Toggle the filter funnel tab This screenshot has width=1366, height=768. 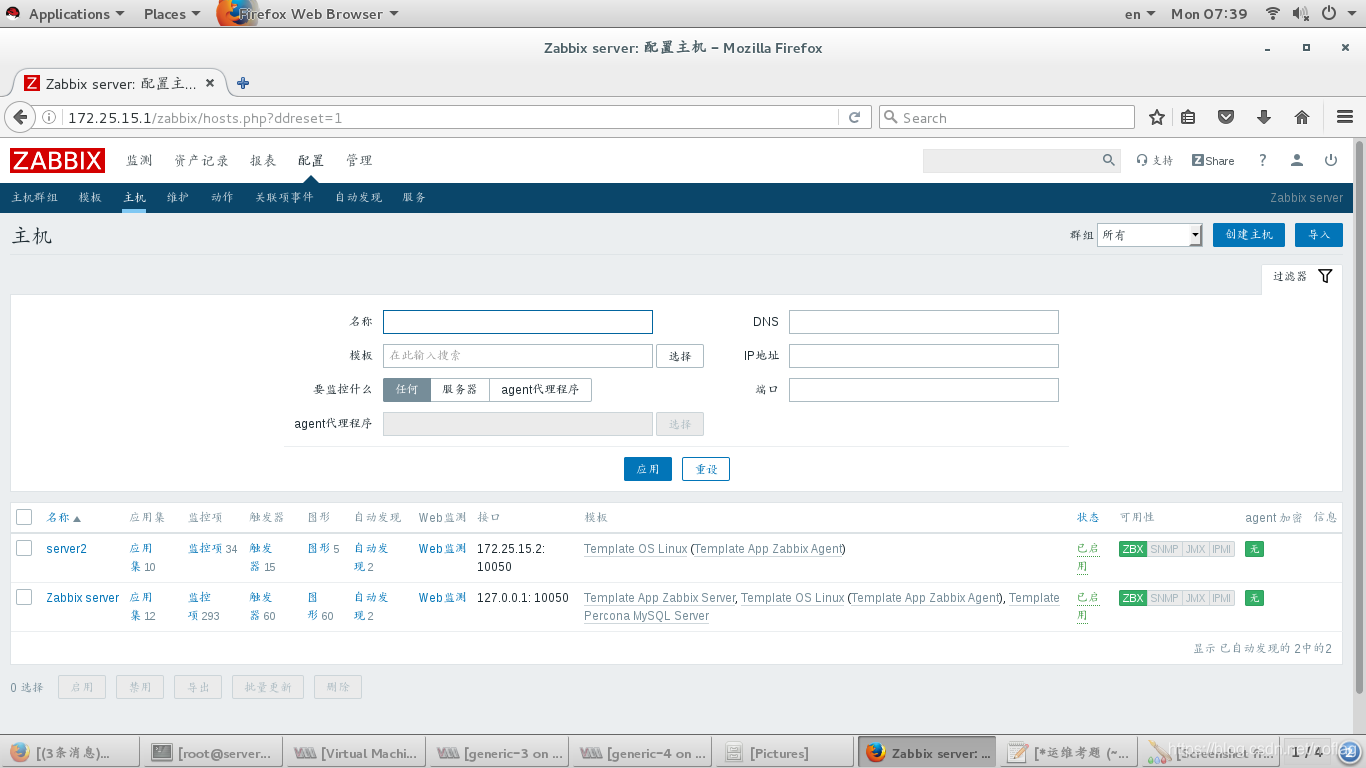[x=1302, y=276]
